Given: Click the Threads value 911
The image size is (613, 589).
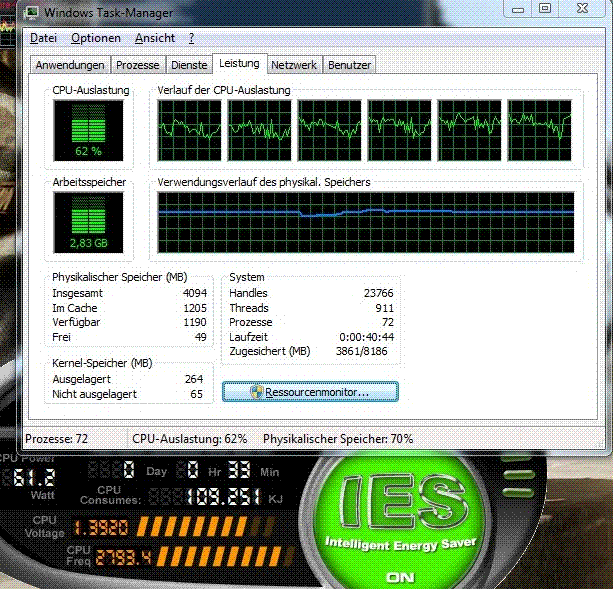Looking at the screenshot, I should (x=384, y=308).
